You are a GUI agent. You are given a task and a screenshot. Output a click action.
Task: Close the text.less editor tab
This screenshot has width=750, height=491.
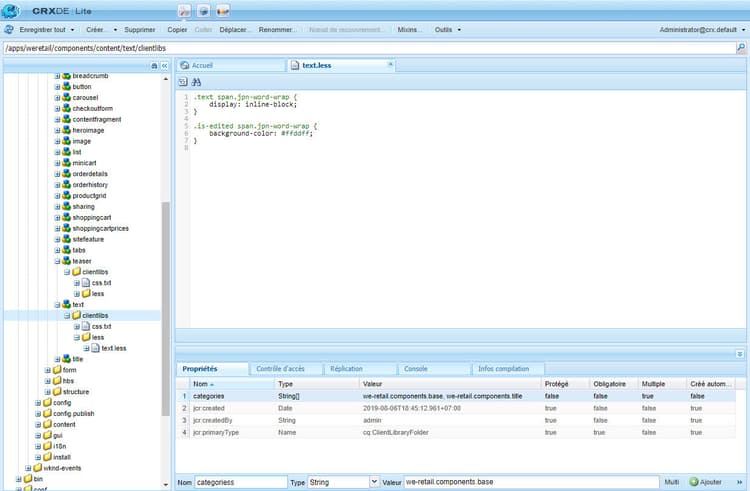pyautogui.click(x=390, y=65)
